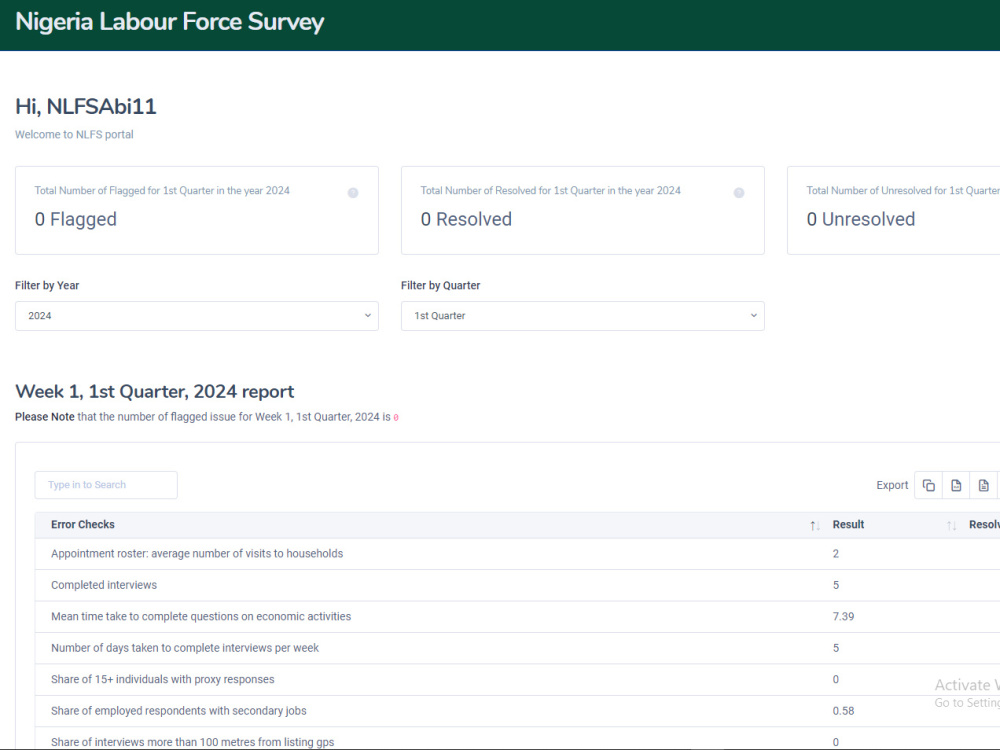Viewport: 1000px width, 750px height.
Task: Open the Filter by Quarter dropdown
Action: 582,316
